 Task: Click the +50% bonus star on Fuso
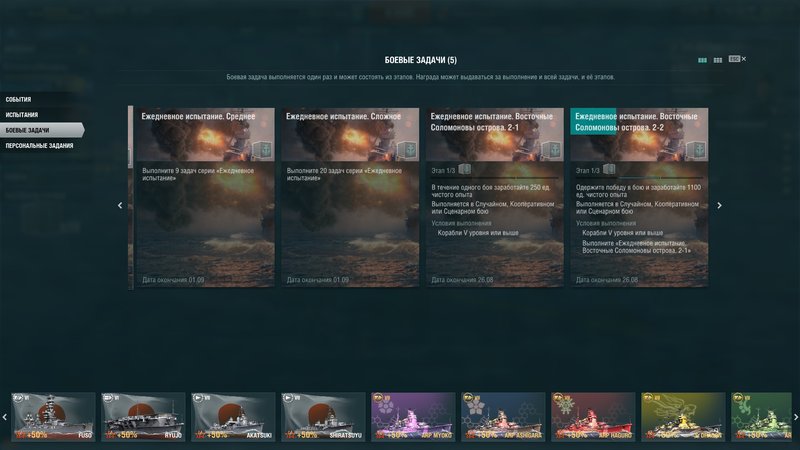coord(20,435)
